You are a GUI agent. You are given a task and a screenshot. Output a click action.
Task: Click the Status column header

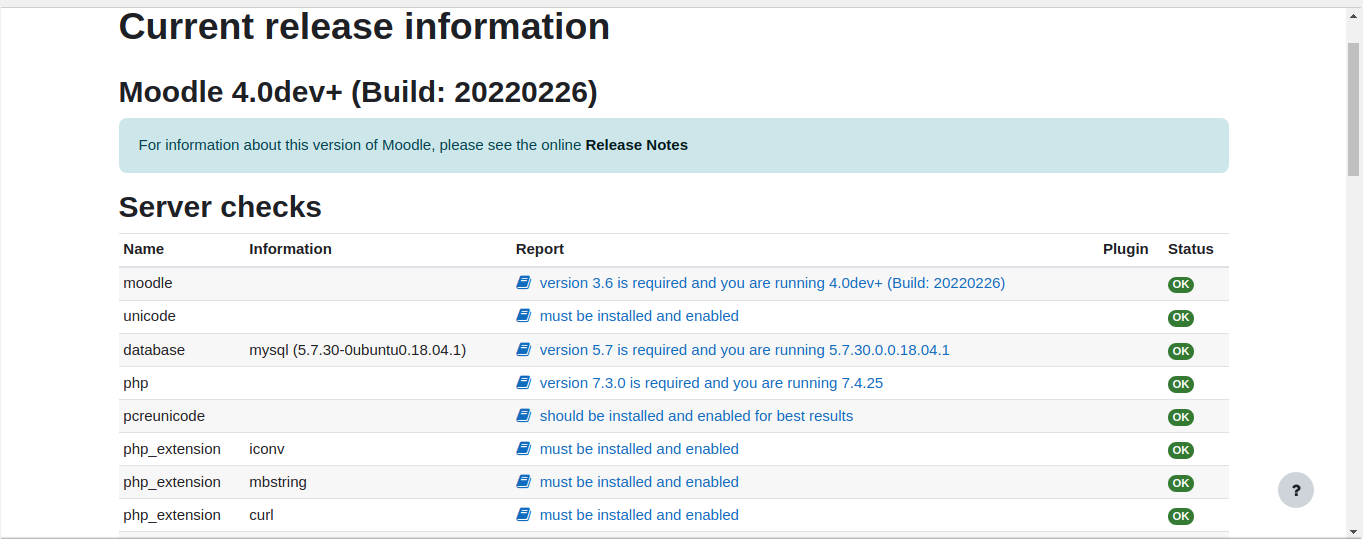[1191, 249]
